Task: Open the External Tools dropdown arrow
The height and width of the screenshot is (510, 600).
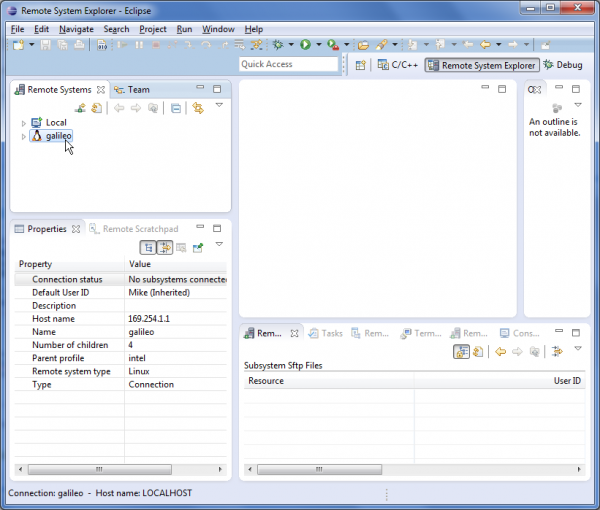Action: pos(346,45)
